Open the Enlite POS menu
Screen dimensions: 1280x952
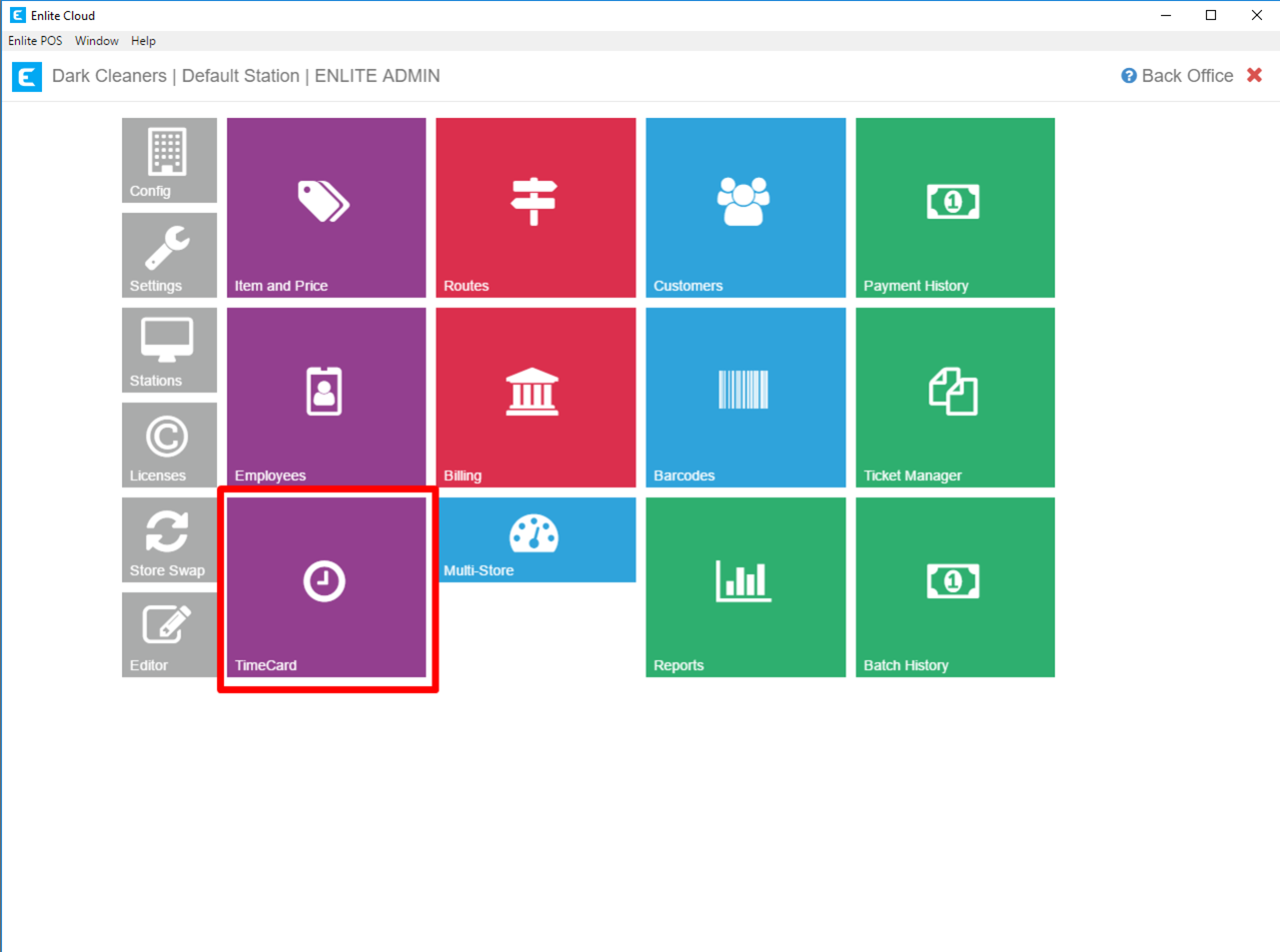pos(35,41)
